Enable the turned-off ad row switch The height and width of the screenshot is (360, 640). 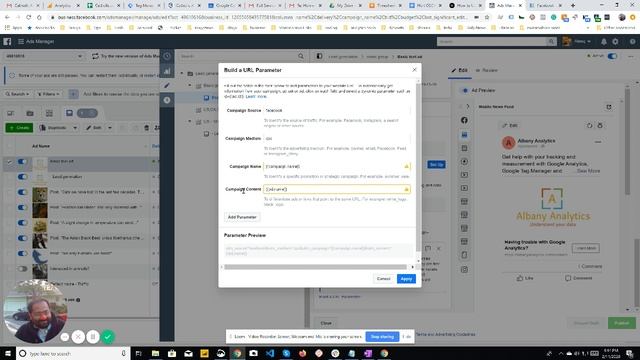pyautogui.click(x=22, y=269)
